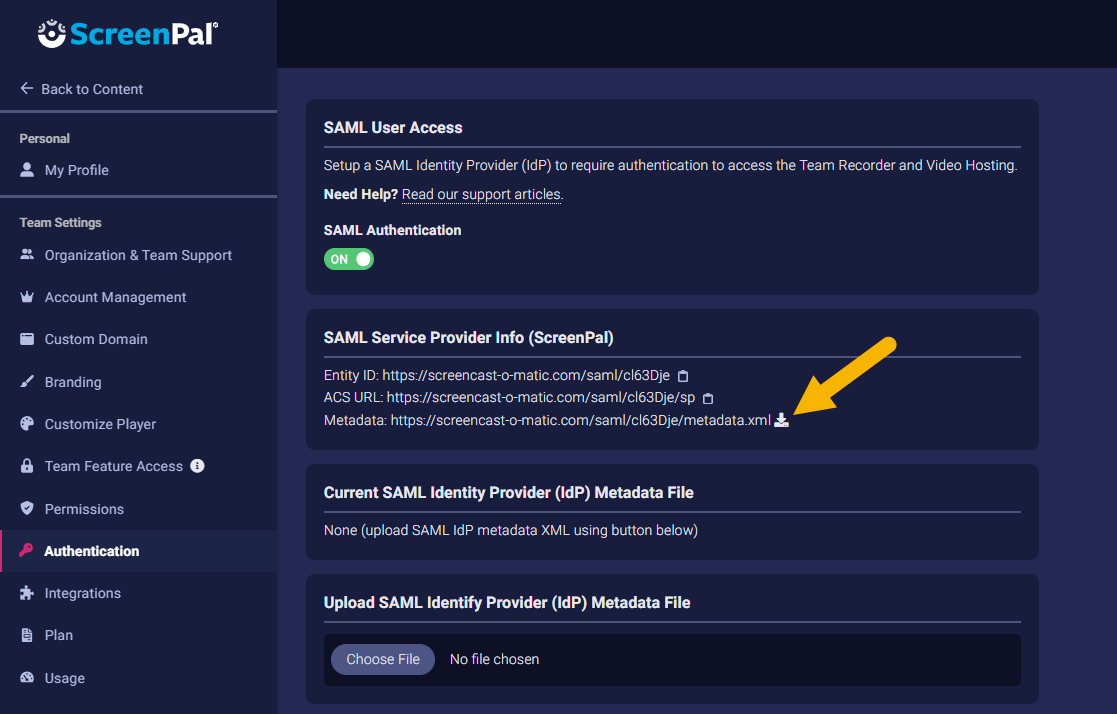The width and height of the screenshot is (1117, 714).
Task: Click the Branding paintbrush icon
Action: pos(27,381)
